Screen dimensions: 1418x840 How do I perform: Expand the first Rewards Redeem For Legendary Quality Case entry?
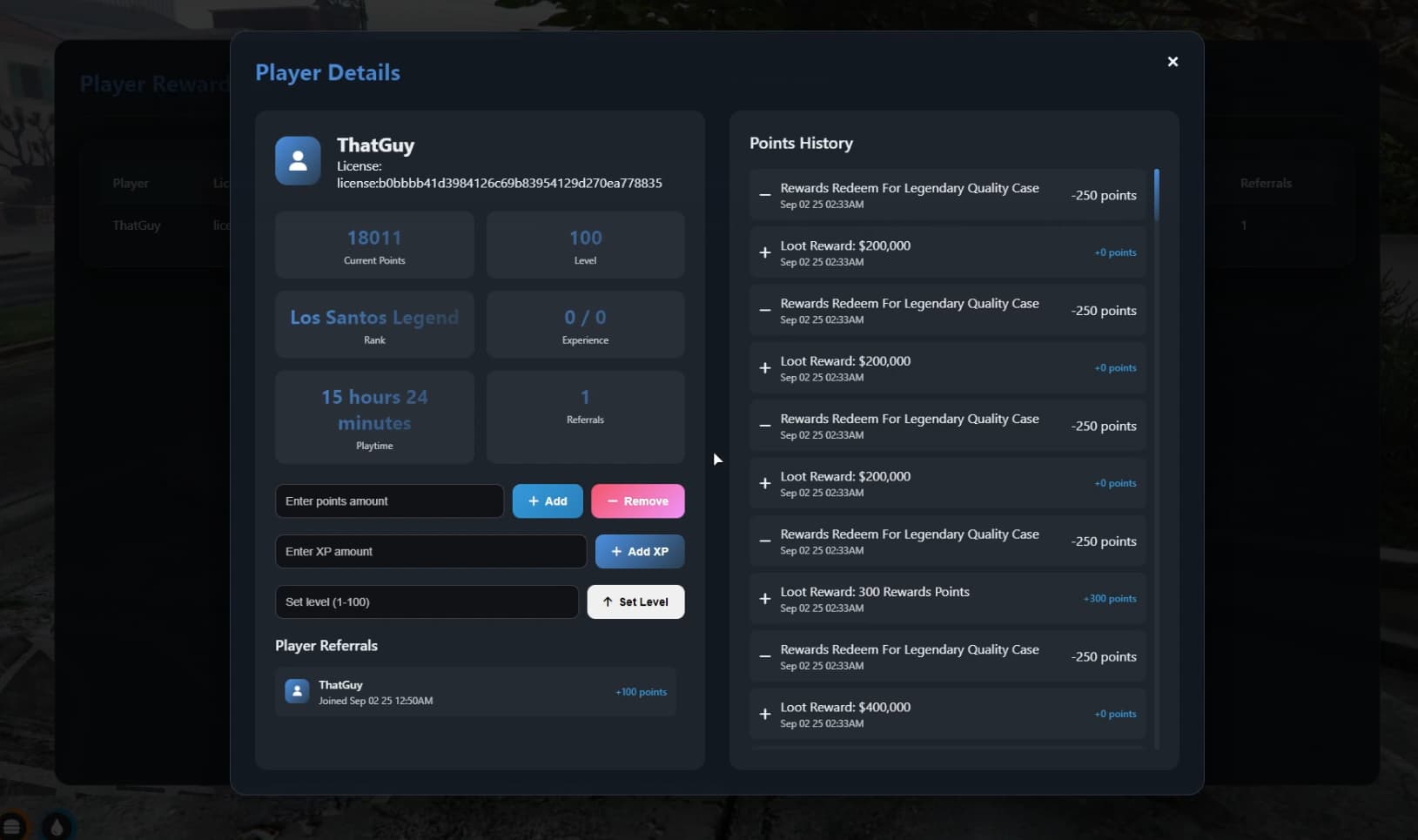tap(946, 195)
